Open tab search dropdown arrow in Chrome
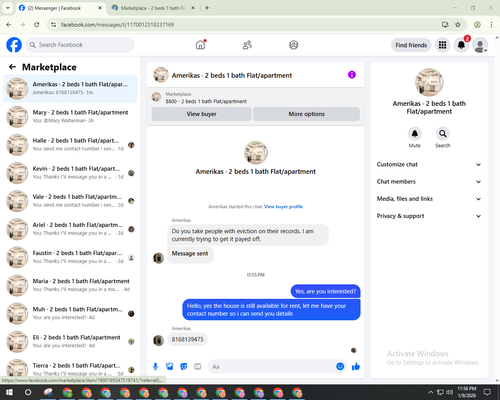 point(8,8)
